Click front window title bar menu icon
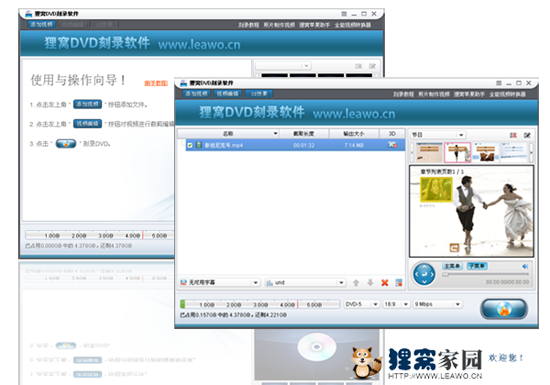550x385 pixels. coord(498,83)
